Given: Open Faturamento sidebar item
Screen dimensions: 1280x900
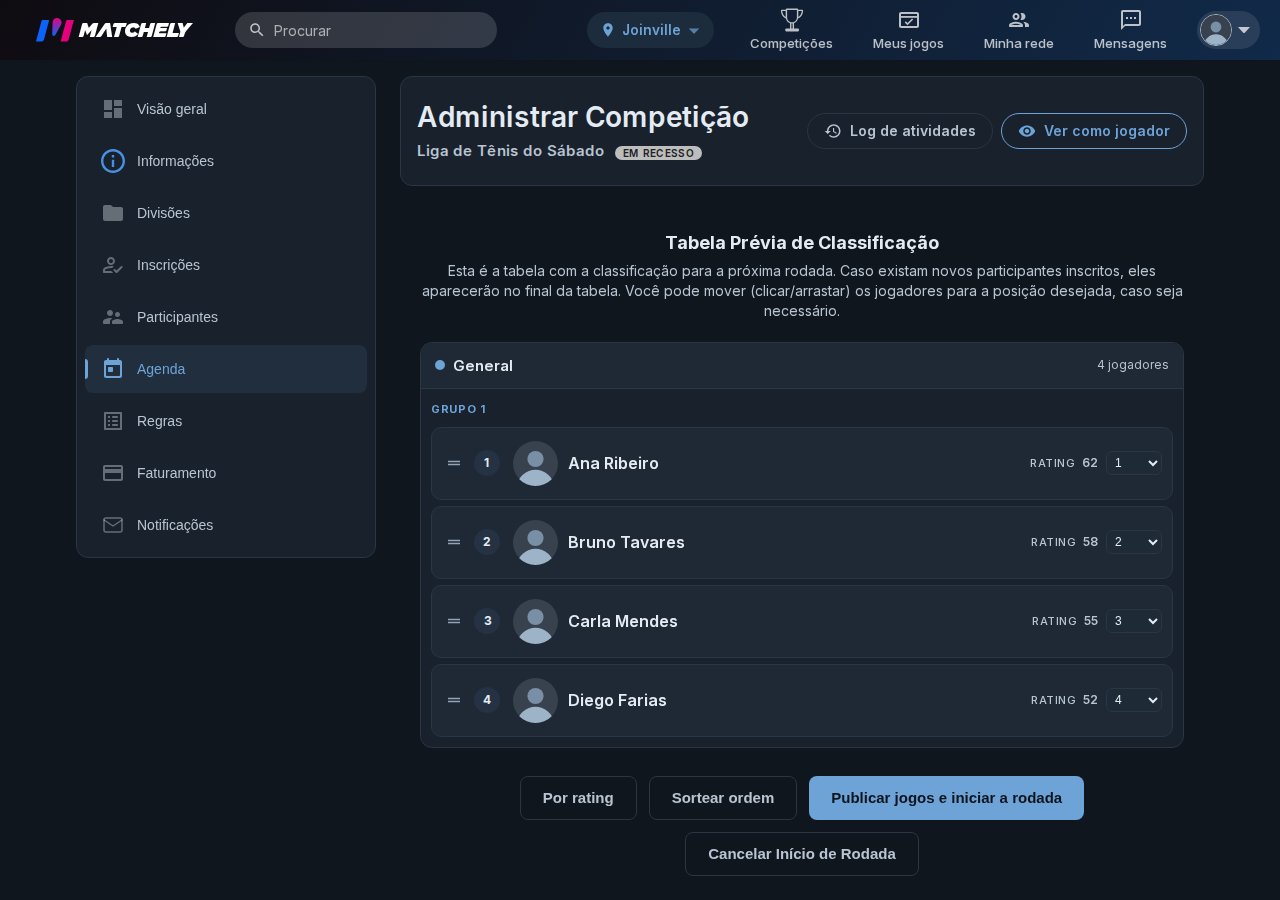Looking at the screenshot, I should pos(226,473).
